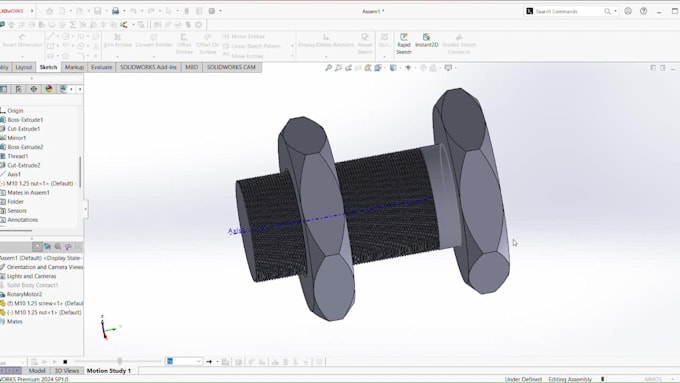Open the Search Commands dropdown arrow
The height and width of the screenshot is (383, 680).
pyautogui.click(x=615, y=11)
